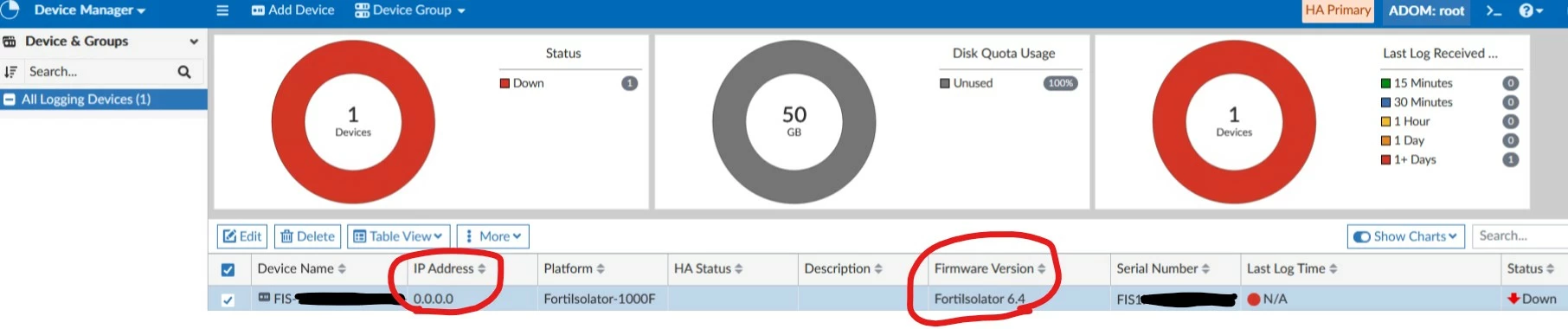Click the gray Unused legend swatch
The width and height of the screenshot is (1568, 329).
945,83
